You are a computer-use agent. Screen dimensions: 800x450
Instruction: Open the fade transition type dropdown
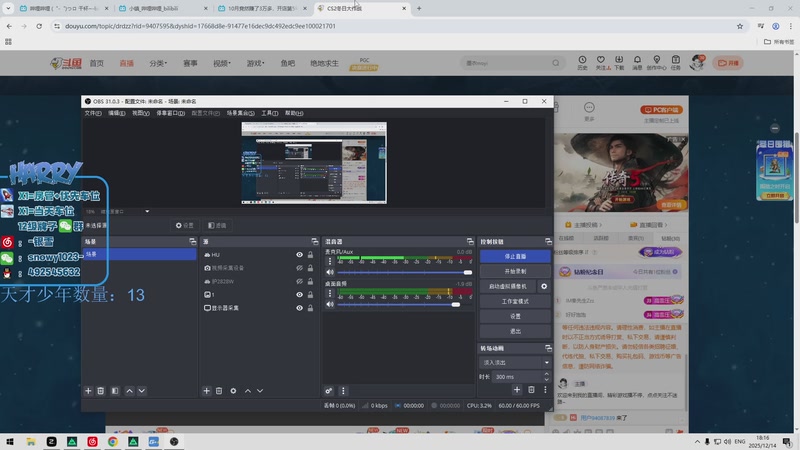coord(515,362)
